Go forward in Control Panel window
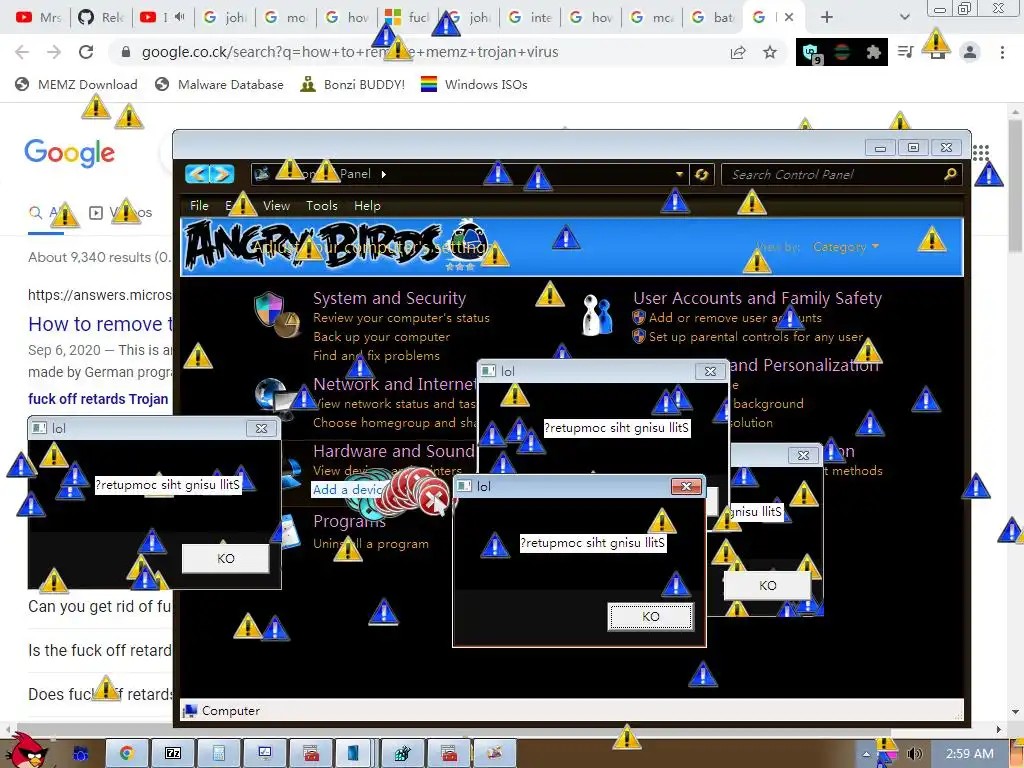Screen dimensions: 1024x768 point(222,174)
